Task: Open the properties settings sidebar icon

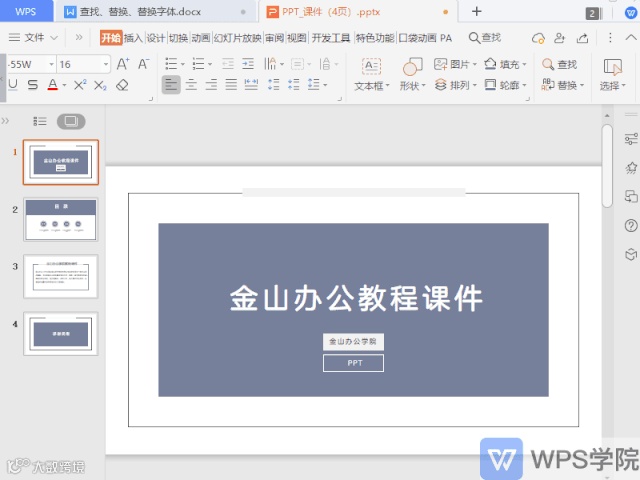Action: (631, 139)
